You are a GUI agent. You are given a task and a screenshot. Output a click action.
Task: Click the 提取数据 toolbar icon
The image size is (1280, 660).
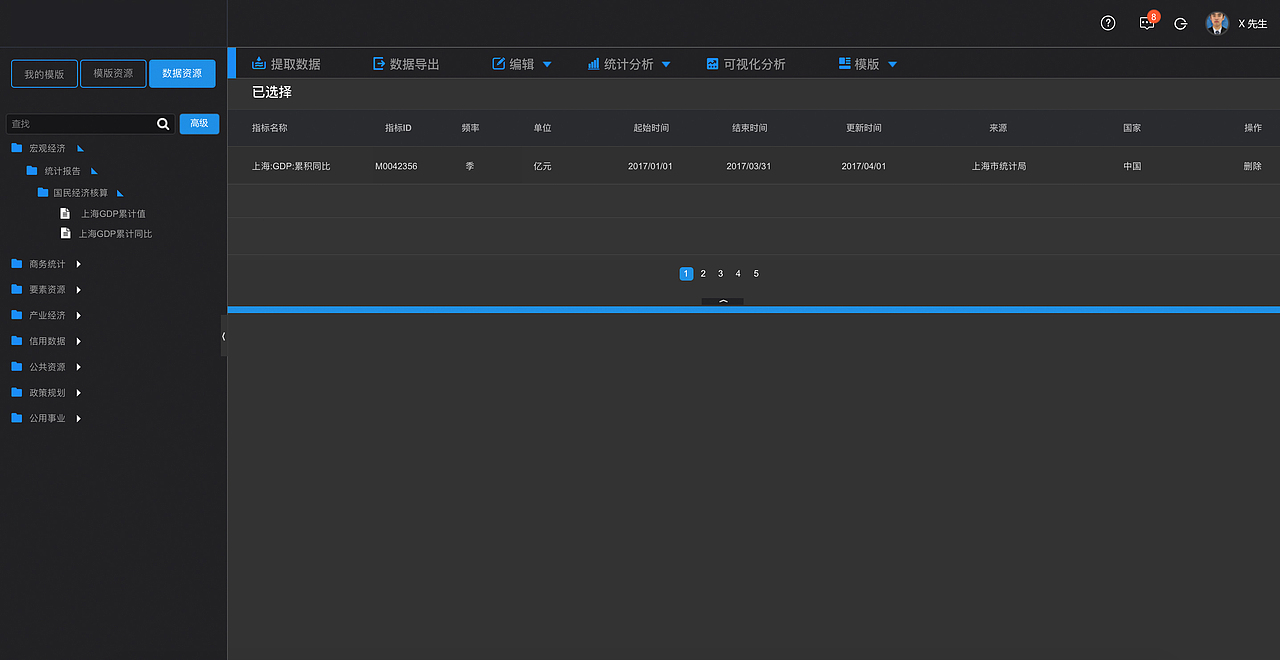259,63
